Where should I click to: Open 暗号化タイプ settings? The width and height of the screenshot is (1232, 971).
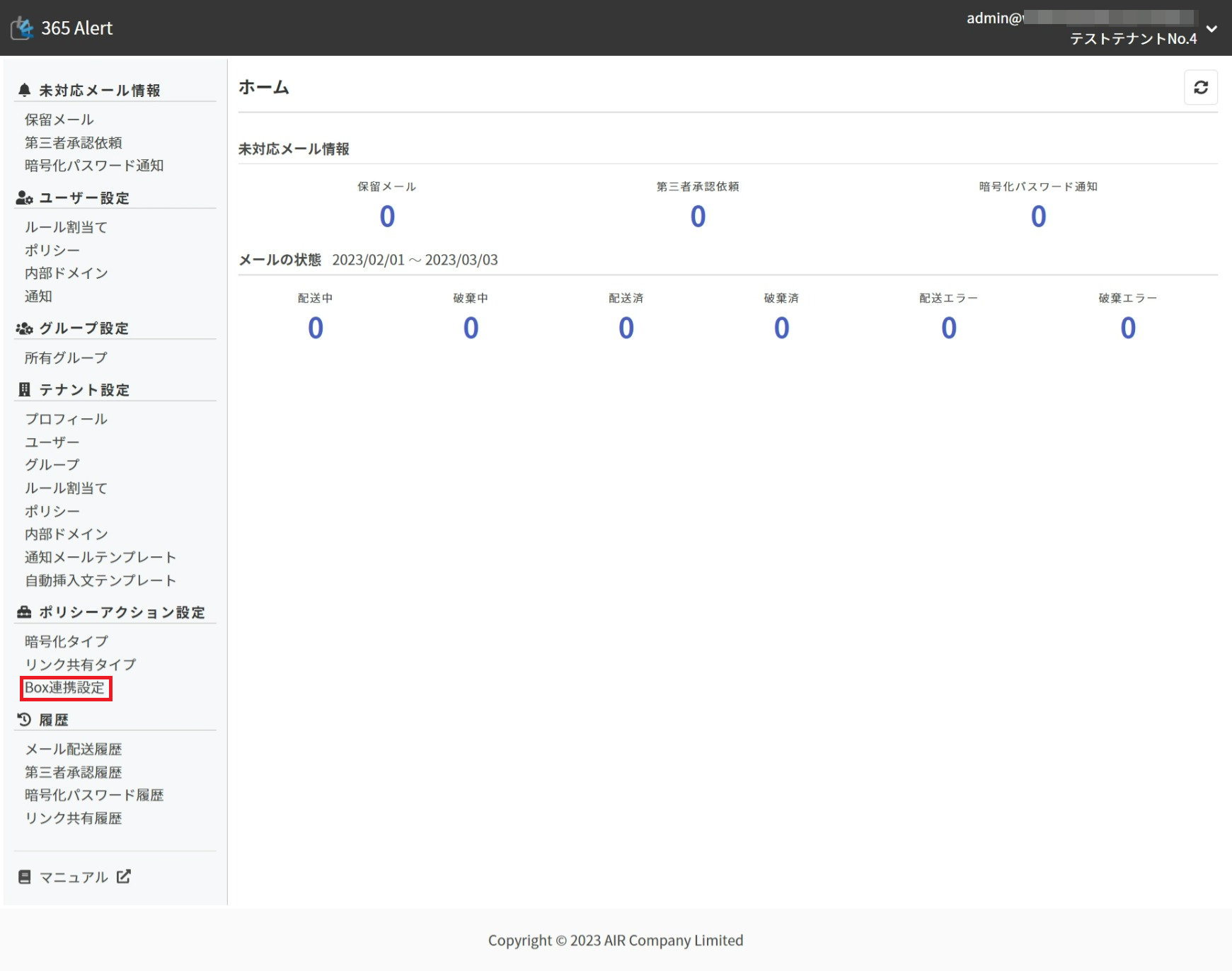(x=67, y=642)
